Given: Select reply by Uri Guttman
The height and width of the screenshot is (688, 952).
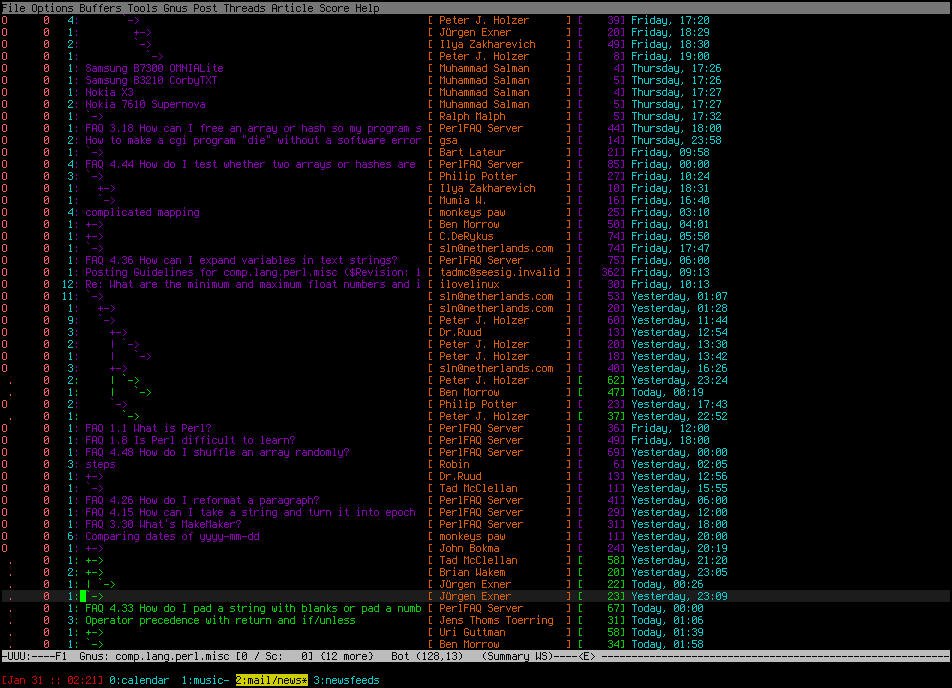Looking at the screenshot, I should pyautogui.click(x=472, y=632).
